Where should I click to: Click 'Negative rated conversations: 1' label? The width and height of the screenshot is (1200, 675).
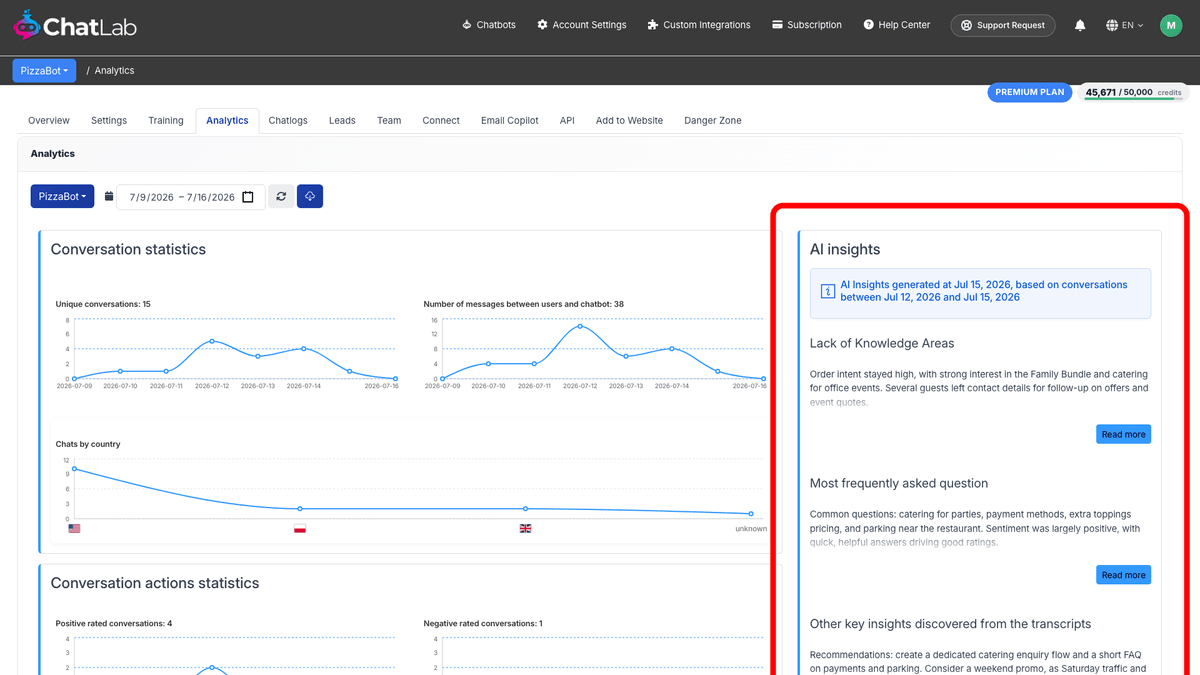click(483, 624)
